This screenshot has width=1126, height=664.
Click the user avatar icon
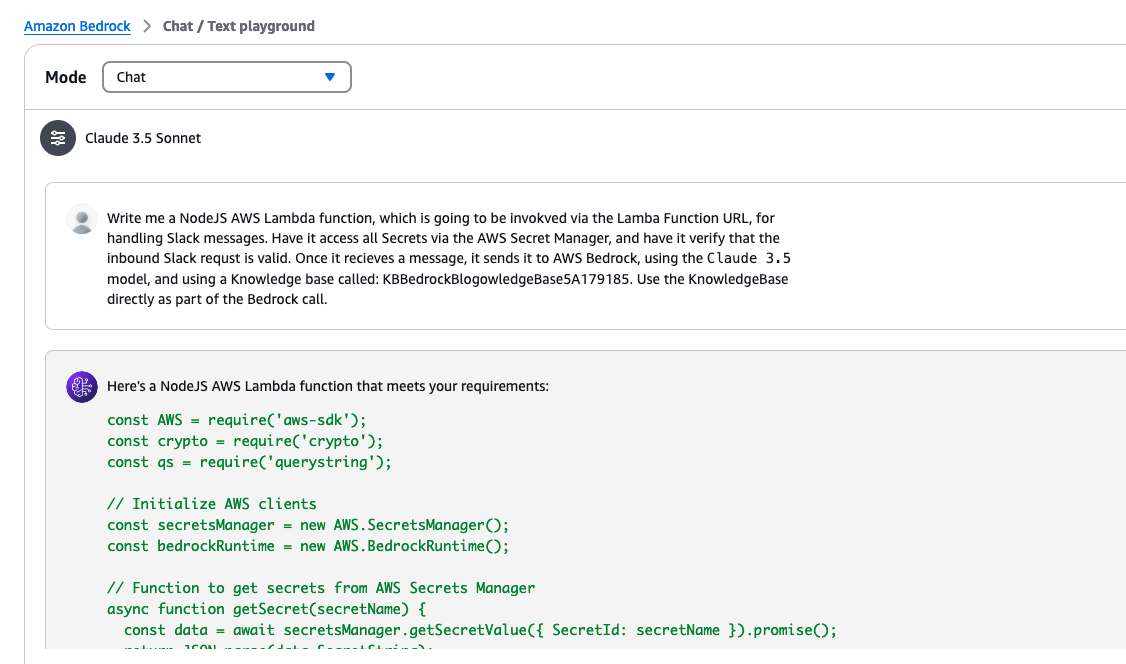tap(82, 219)
